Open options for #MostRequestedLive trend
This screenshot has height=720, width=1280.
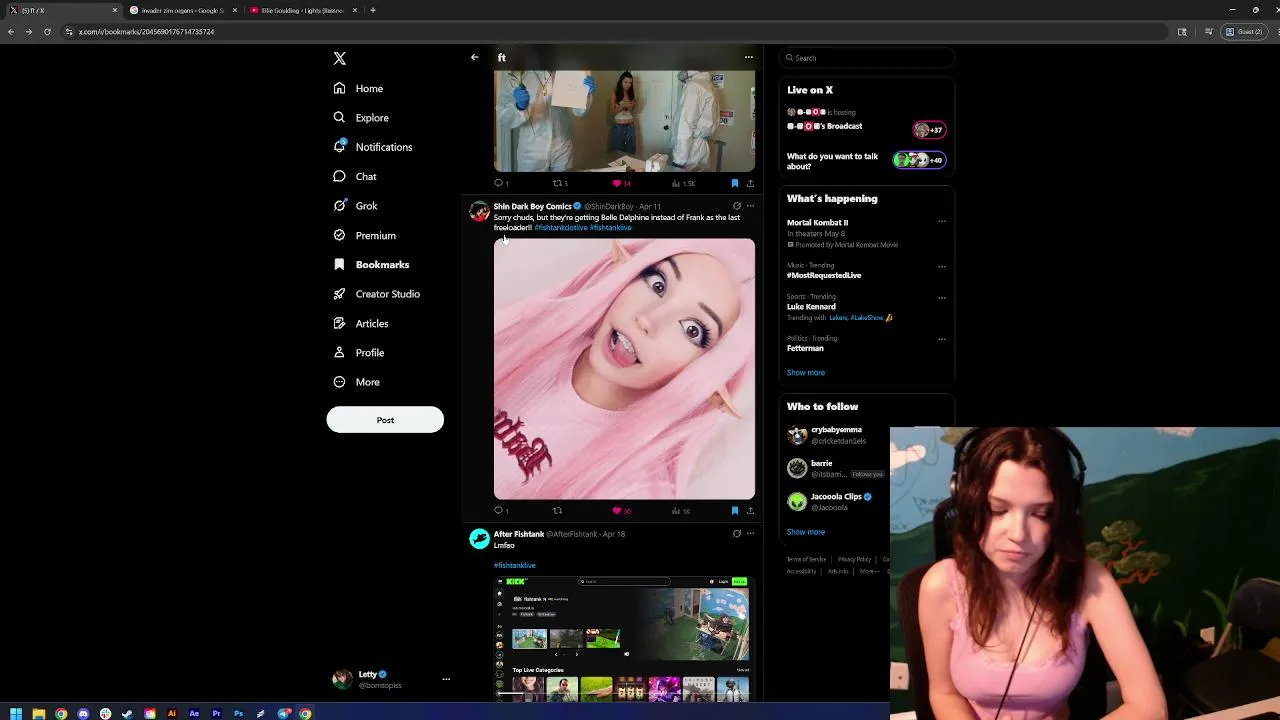(942, 266)
